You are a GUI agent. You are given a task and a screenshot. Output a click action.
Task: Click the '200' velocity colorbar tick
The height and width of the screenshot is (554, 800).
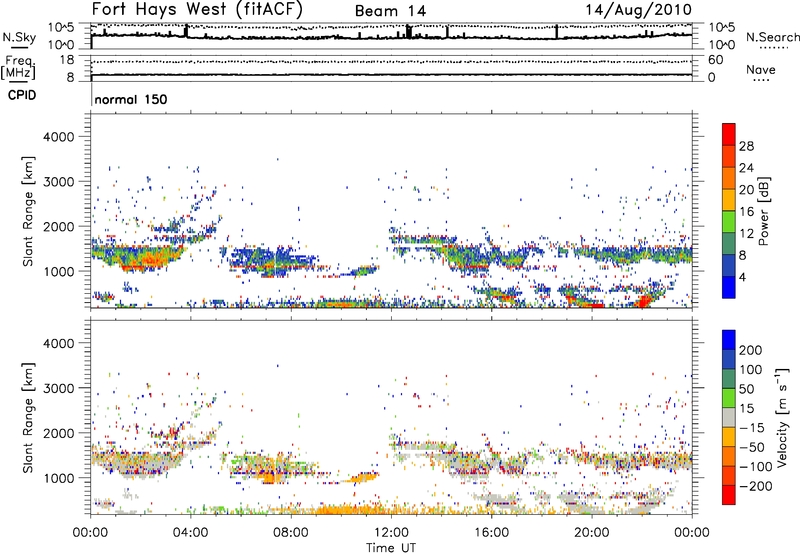(751, 350)
